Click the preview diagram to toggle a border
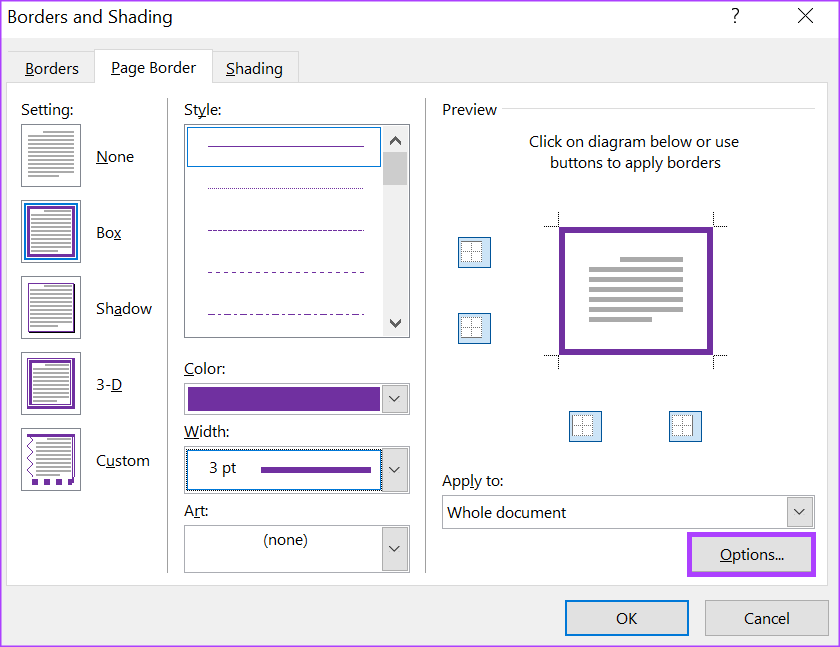 point(636,291)
